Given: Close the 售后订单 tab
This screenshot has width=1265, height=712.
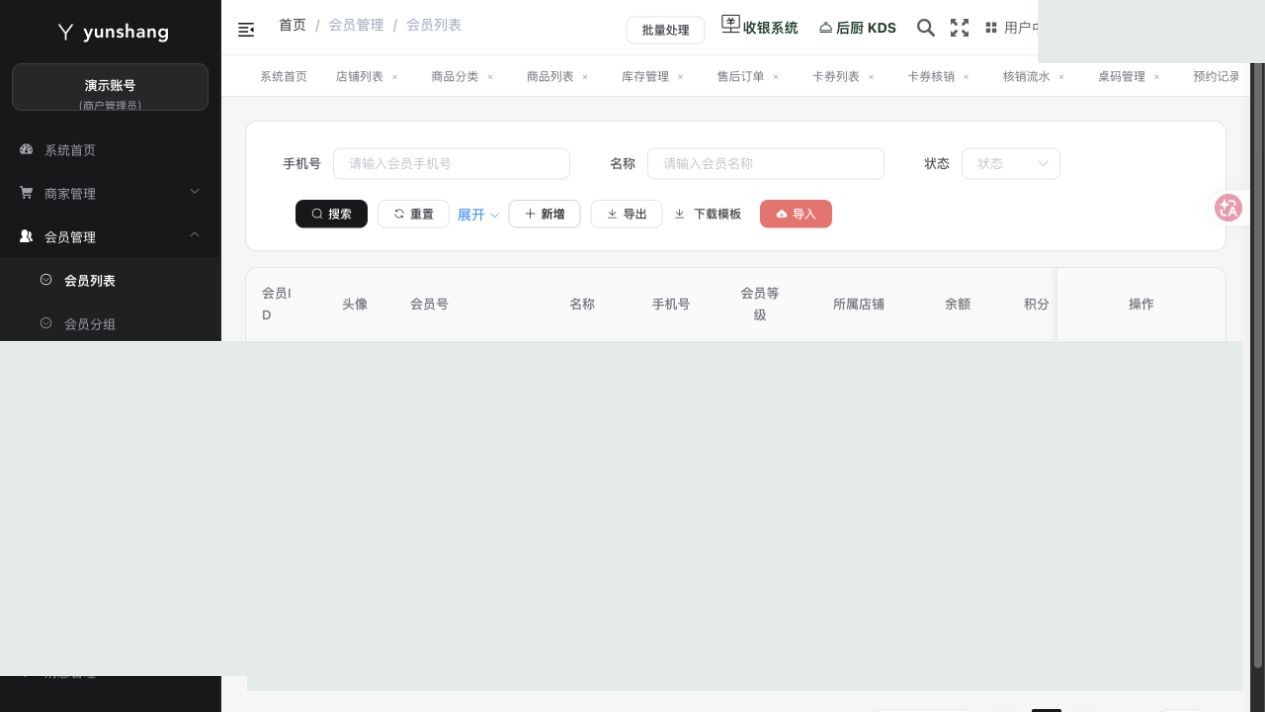Looking at the screenshot, I should [x=776, y=77].
